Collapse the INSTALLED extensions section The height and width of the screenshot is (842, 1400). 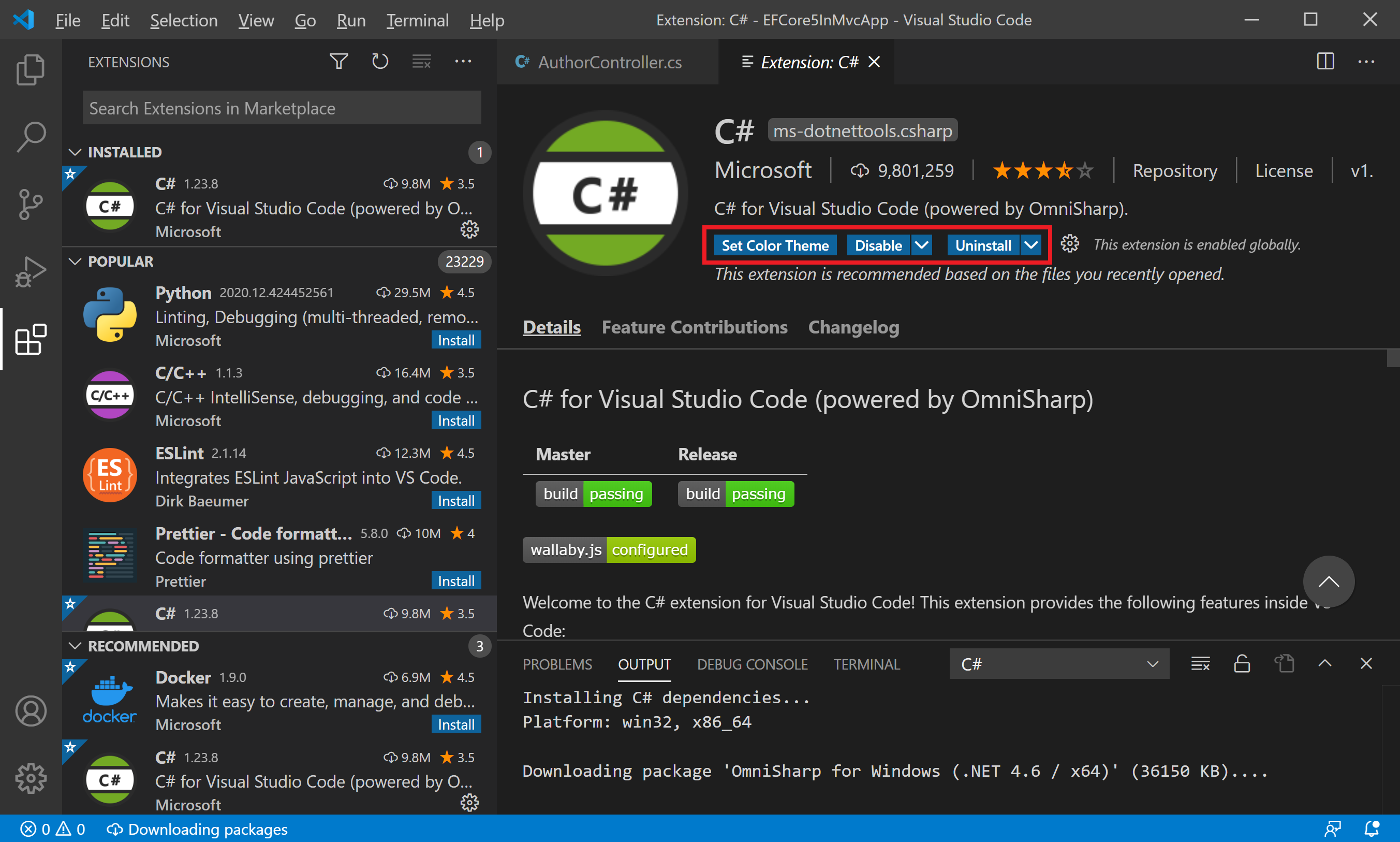click(x=75, y=152)
